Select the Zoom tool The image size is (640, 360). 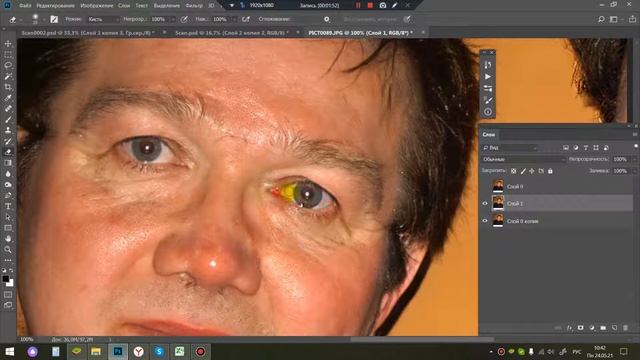point(8,249)
